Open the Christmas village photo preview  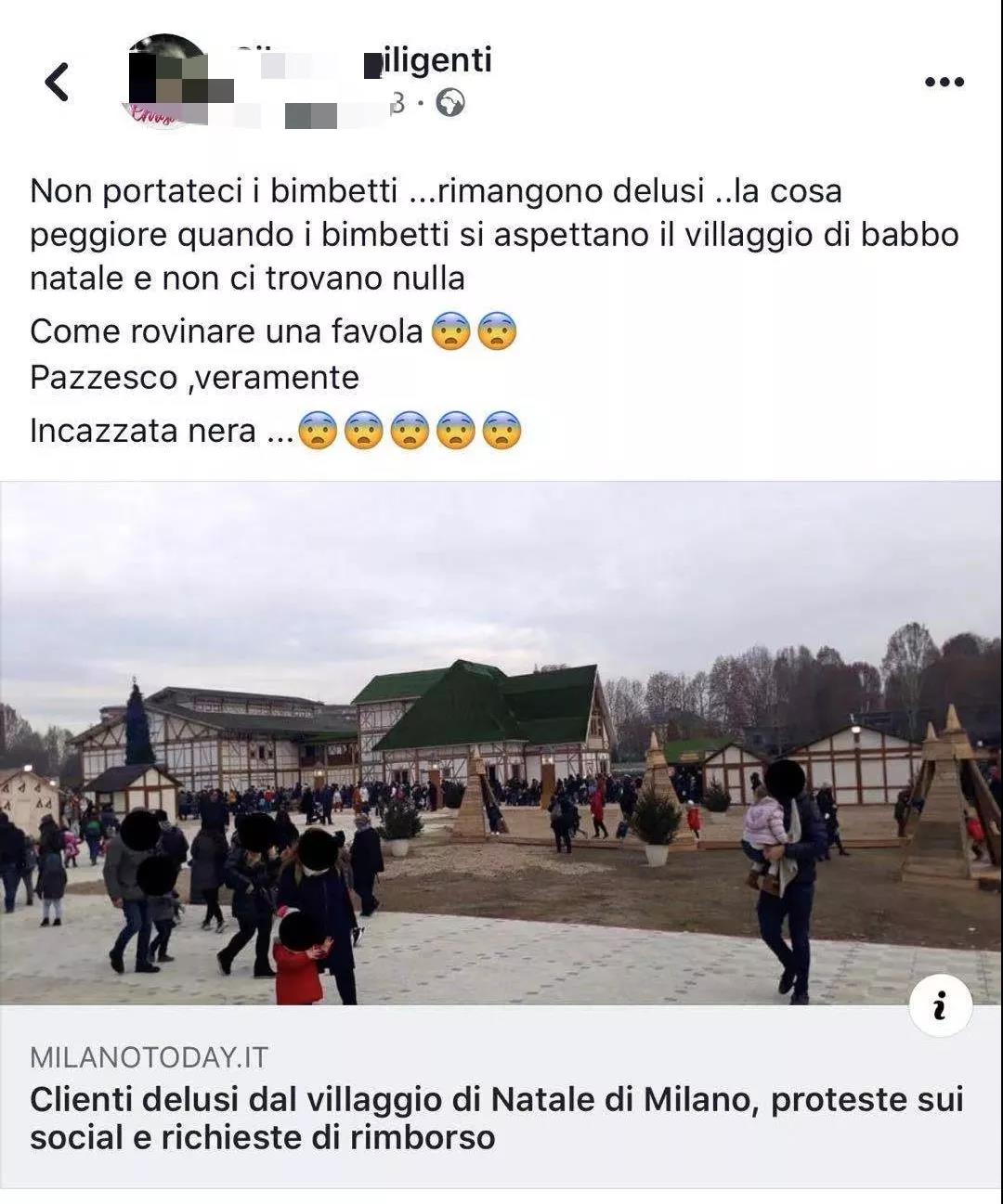[501, 743]
